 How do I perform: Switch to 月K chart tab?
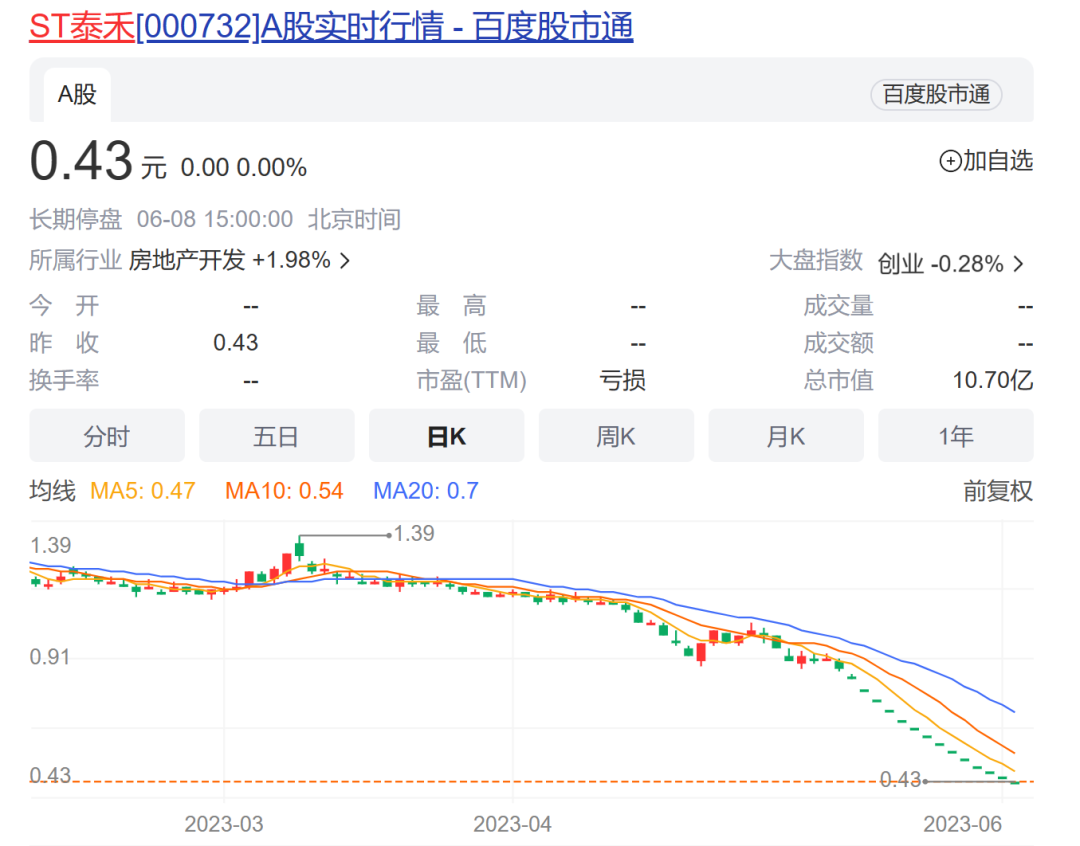[x=786, y=436]
